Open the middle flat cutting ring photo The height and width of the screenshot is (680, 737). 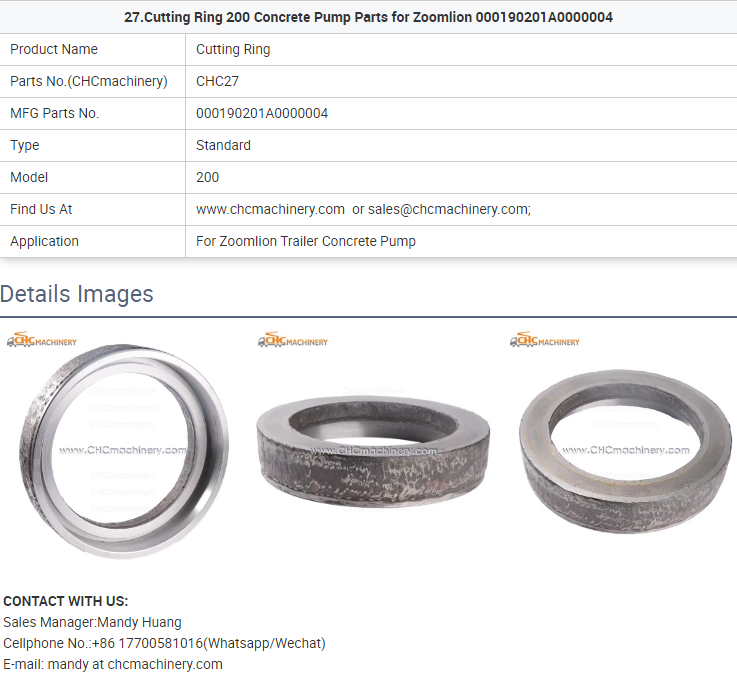click(x=373, y=451)
